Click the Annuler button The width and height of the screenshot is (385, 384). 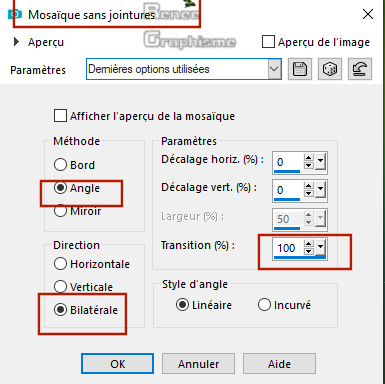(198, 364)
